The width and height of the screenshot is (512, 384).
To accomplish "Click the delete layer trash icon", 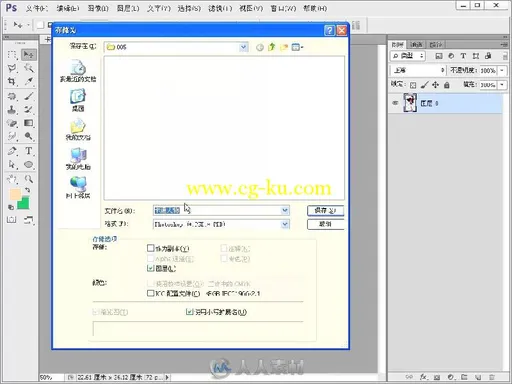I will 491,377.
